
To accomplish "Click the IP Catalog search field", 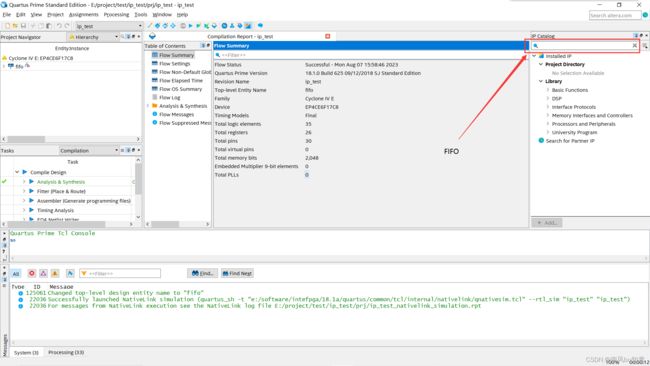I will [x=585, y=46].
